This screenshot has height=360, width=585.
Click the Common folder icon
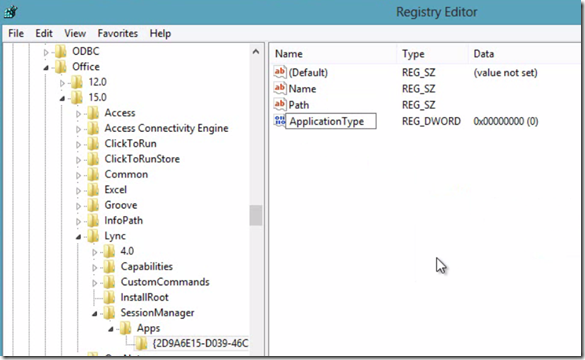click(x=93, y=175)
